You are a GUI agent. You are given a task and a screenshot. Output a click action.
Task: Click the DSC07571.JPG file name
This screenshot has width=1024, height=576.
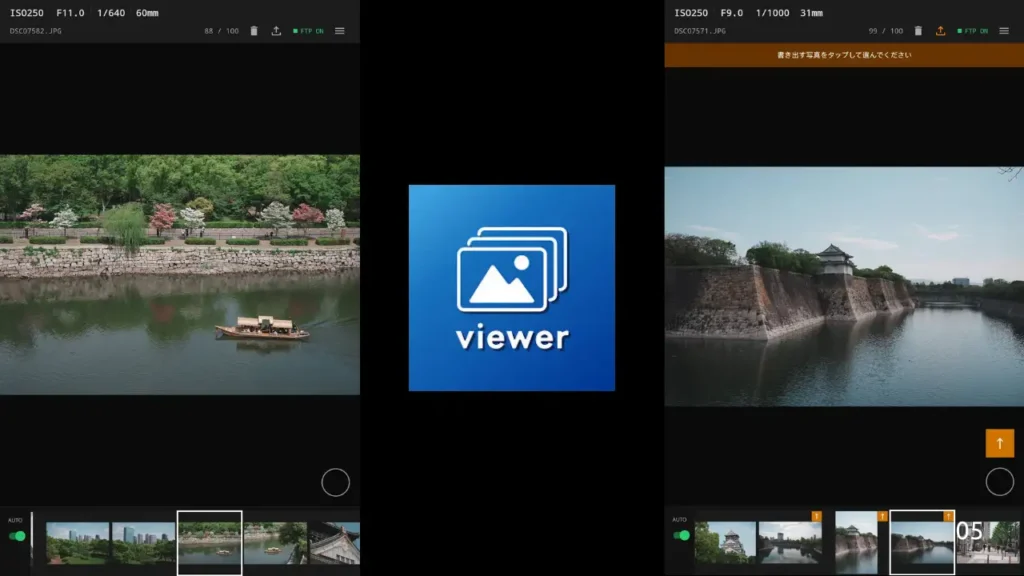click(699, 31)
